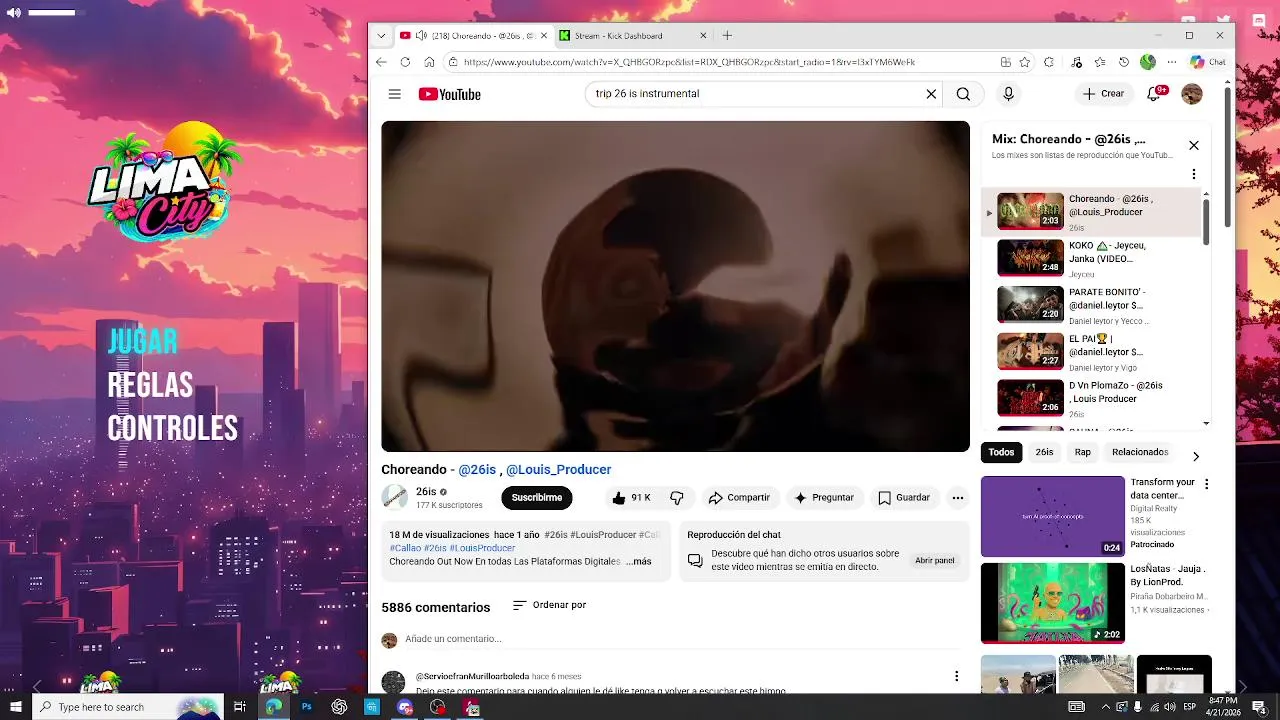1280x720 pixels.
Task: Click CONTROLES in the Lima City menu
Action: point(172,429)
